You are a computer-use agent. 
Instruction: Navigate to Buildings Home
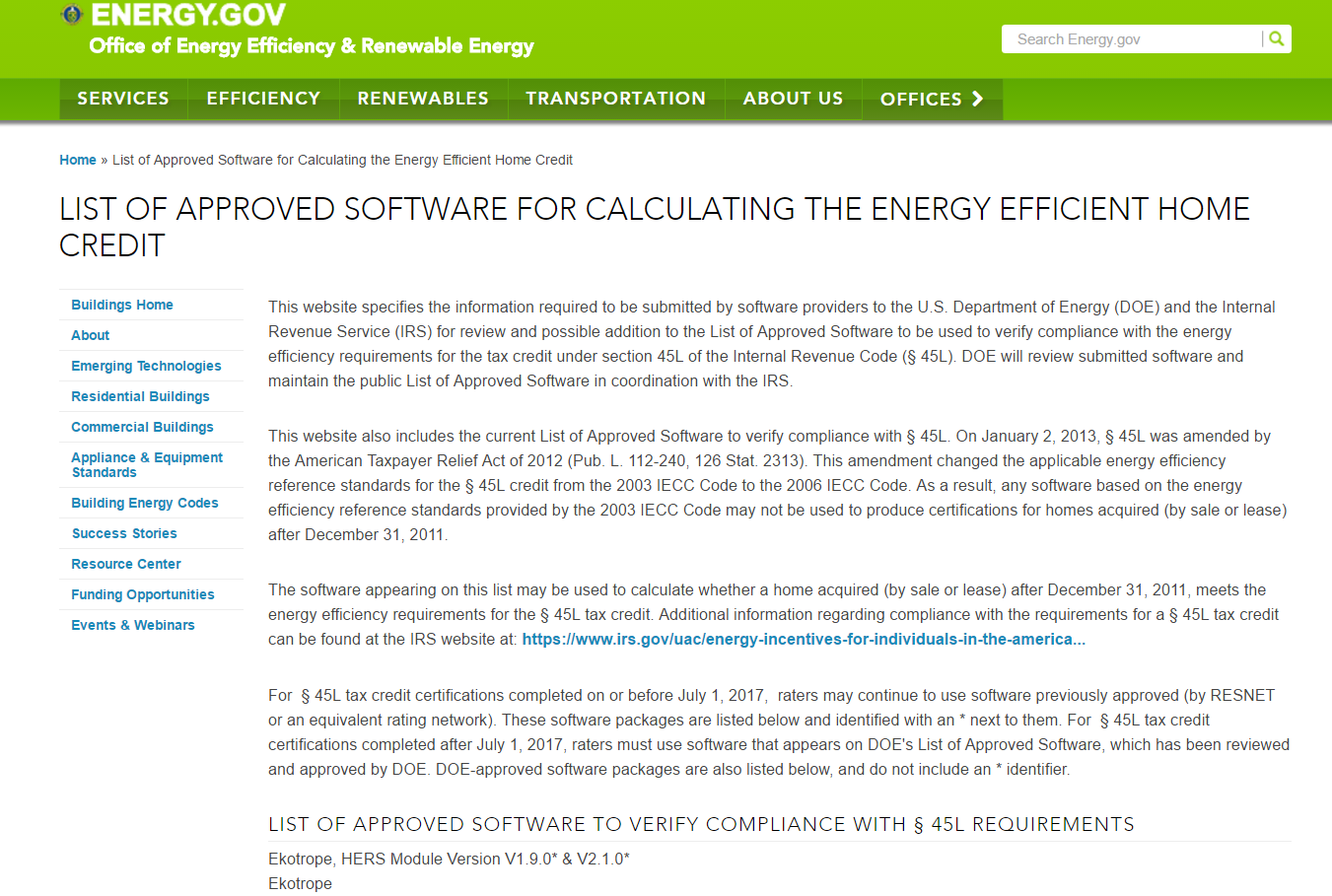click(x=121, y=305)
